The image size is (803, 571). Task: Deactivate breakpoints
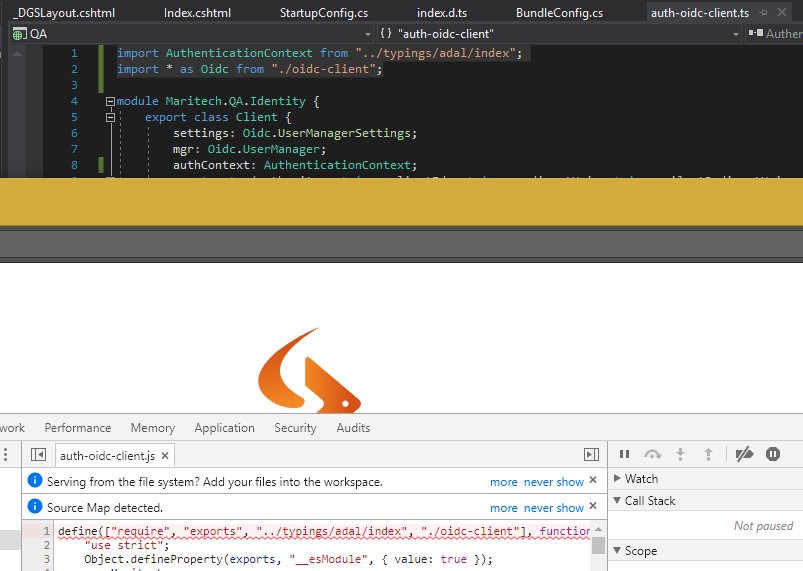pos(744,454)
